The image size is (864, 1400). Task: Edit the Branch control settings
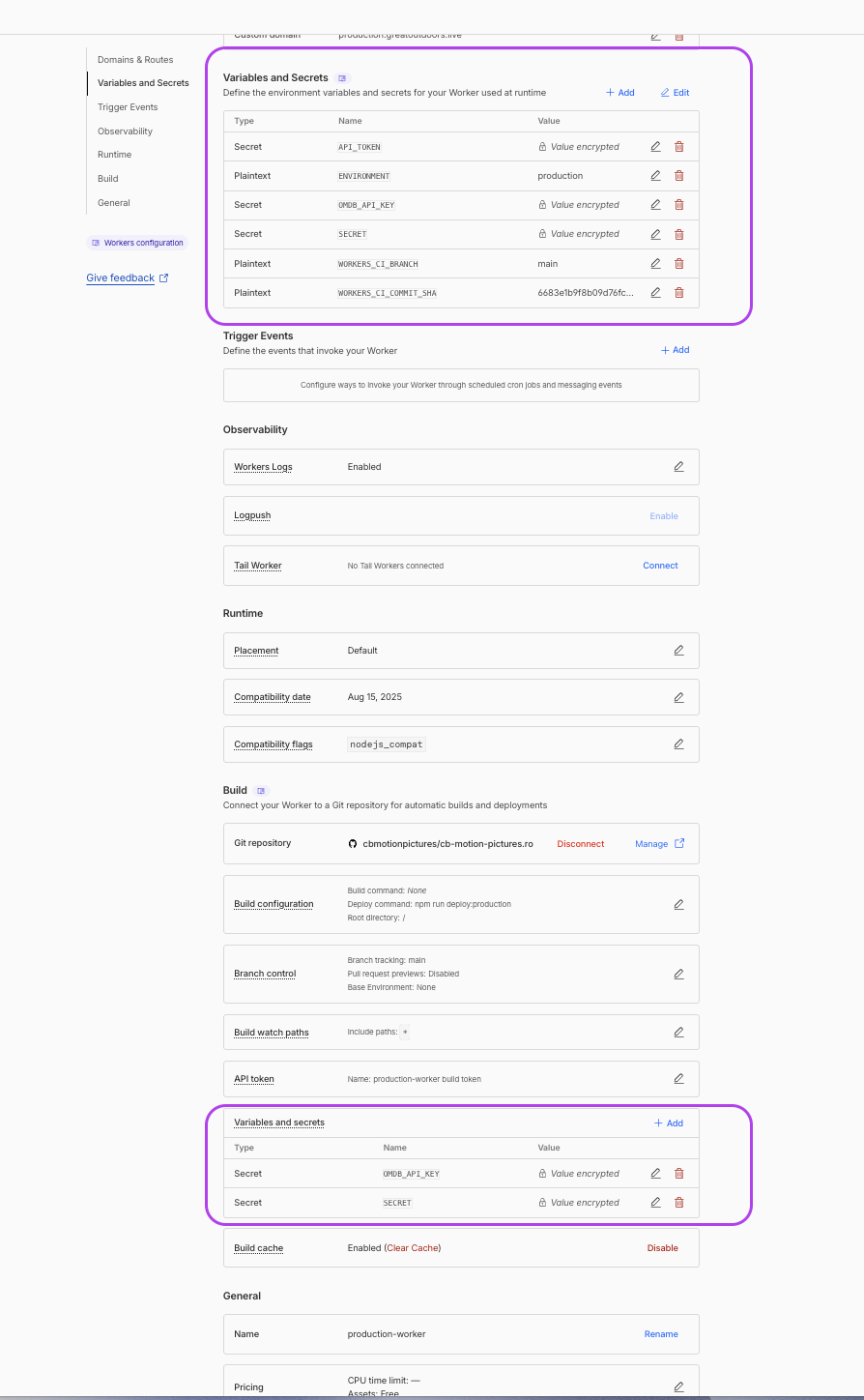(x=678, y=974)
